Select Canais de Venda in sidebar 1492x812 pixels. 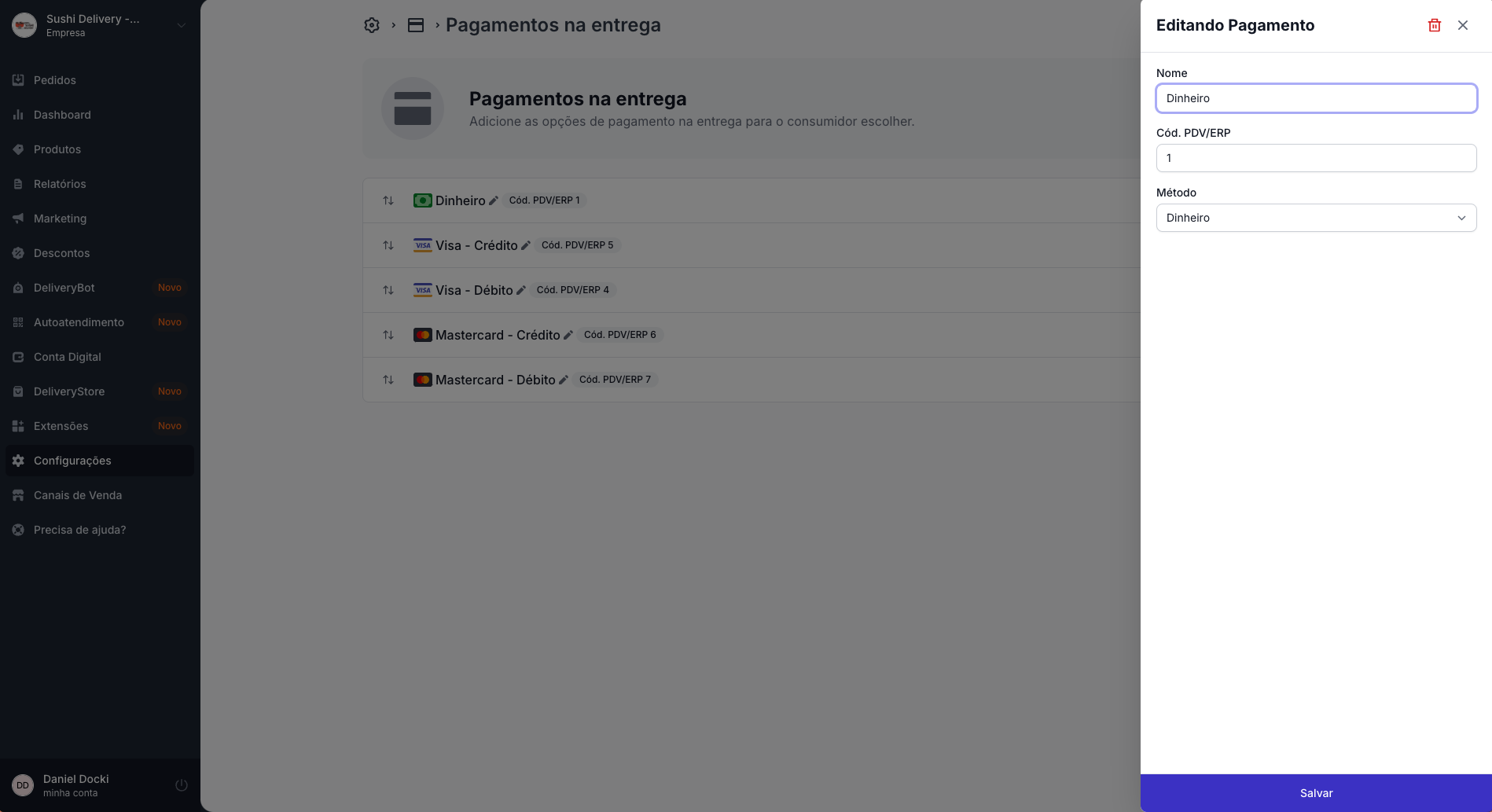[x=78, y=495]
